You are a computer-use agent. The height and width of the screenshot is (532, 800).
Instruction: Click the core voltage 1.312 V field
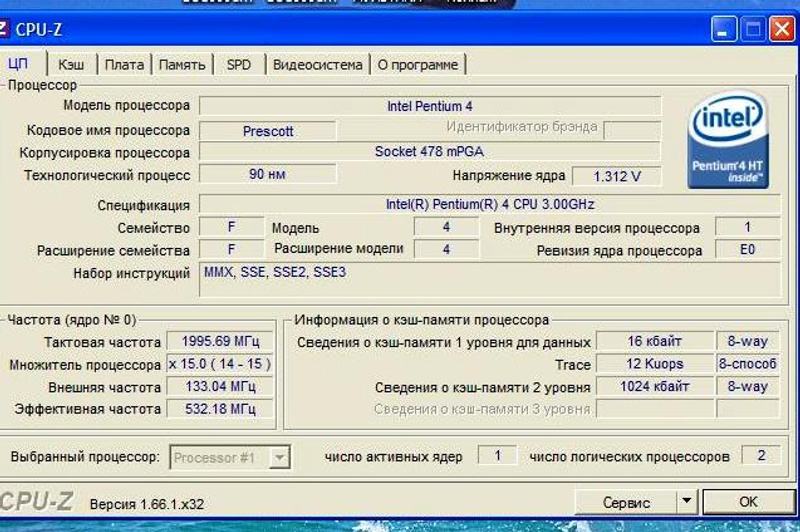[x=617, y=176]
